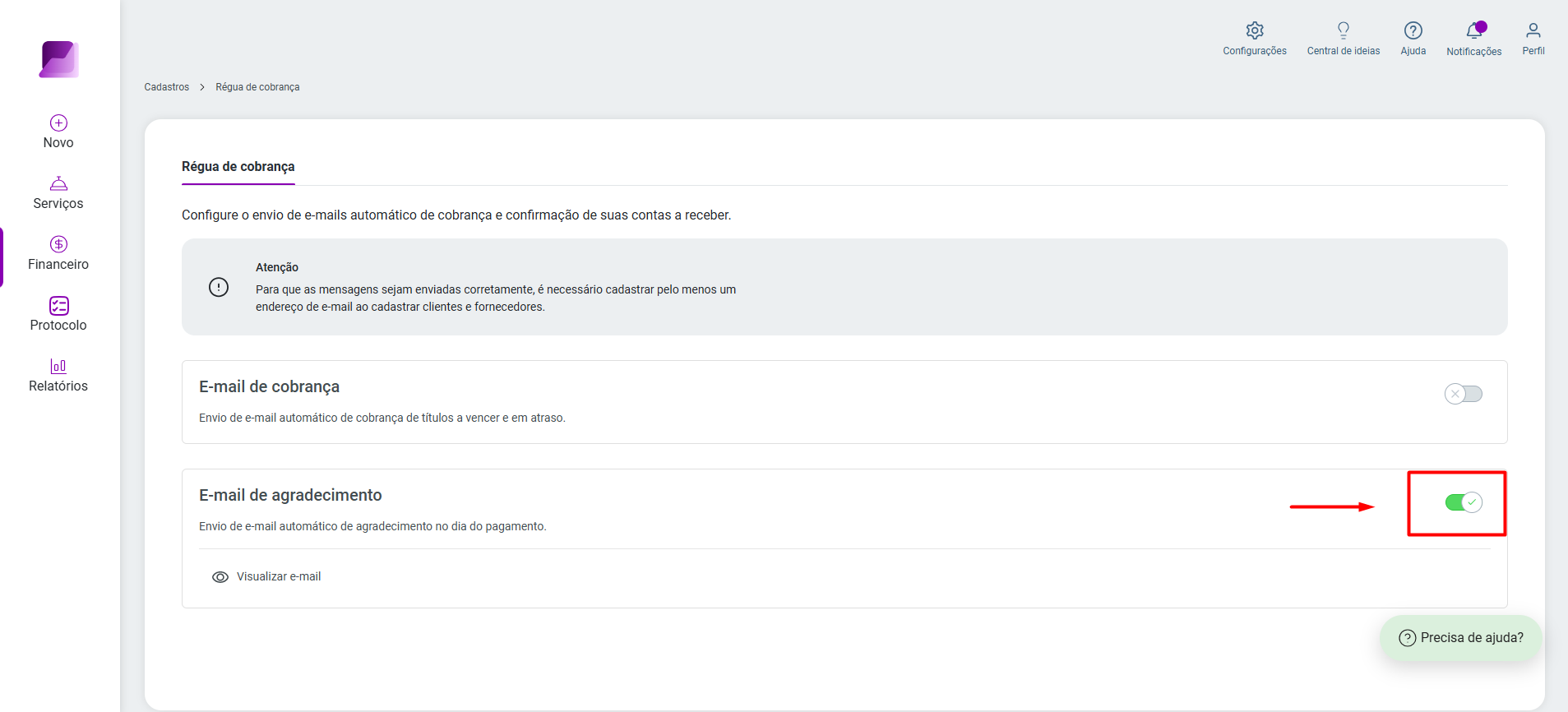This screenshot has width=1568, height=712.
Task: Open the Financeiro dollar icon
Action: click(x=58, y=244)
